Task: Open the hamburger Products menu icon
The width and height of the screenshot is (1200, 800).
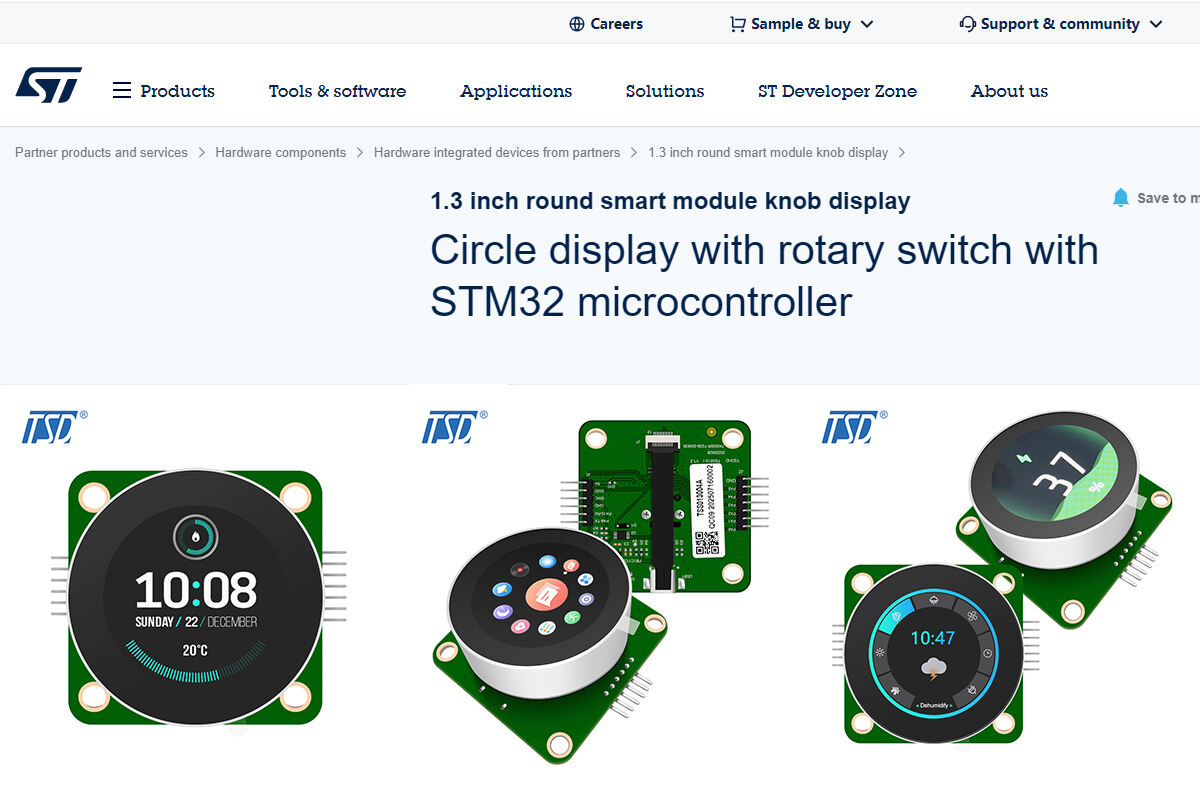Action: pos(122,91)
